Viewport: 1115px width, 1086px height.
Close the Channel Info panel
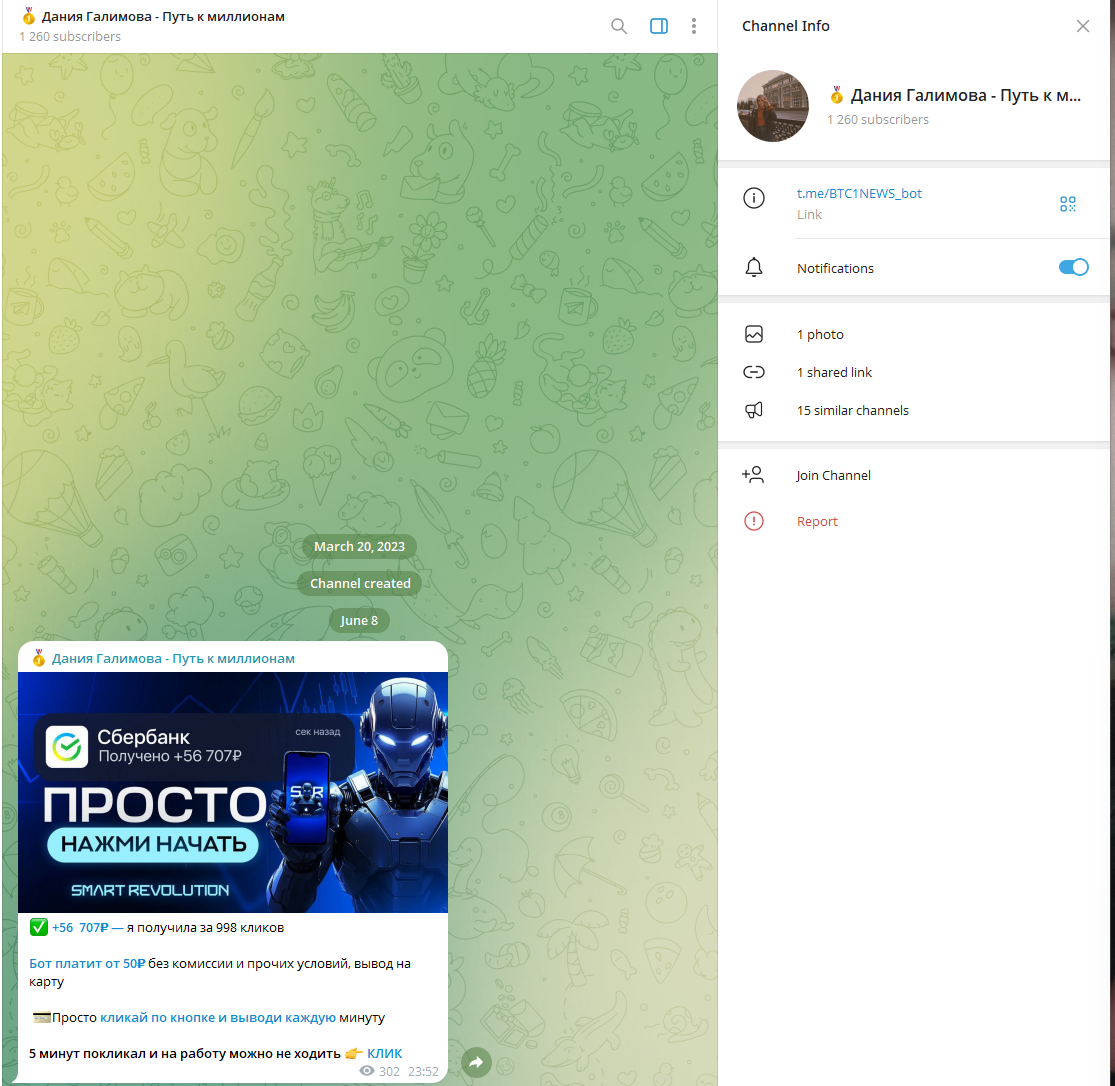(x=1082, y=26)
